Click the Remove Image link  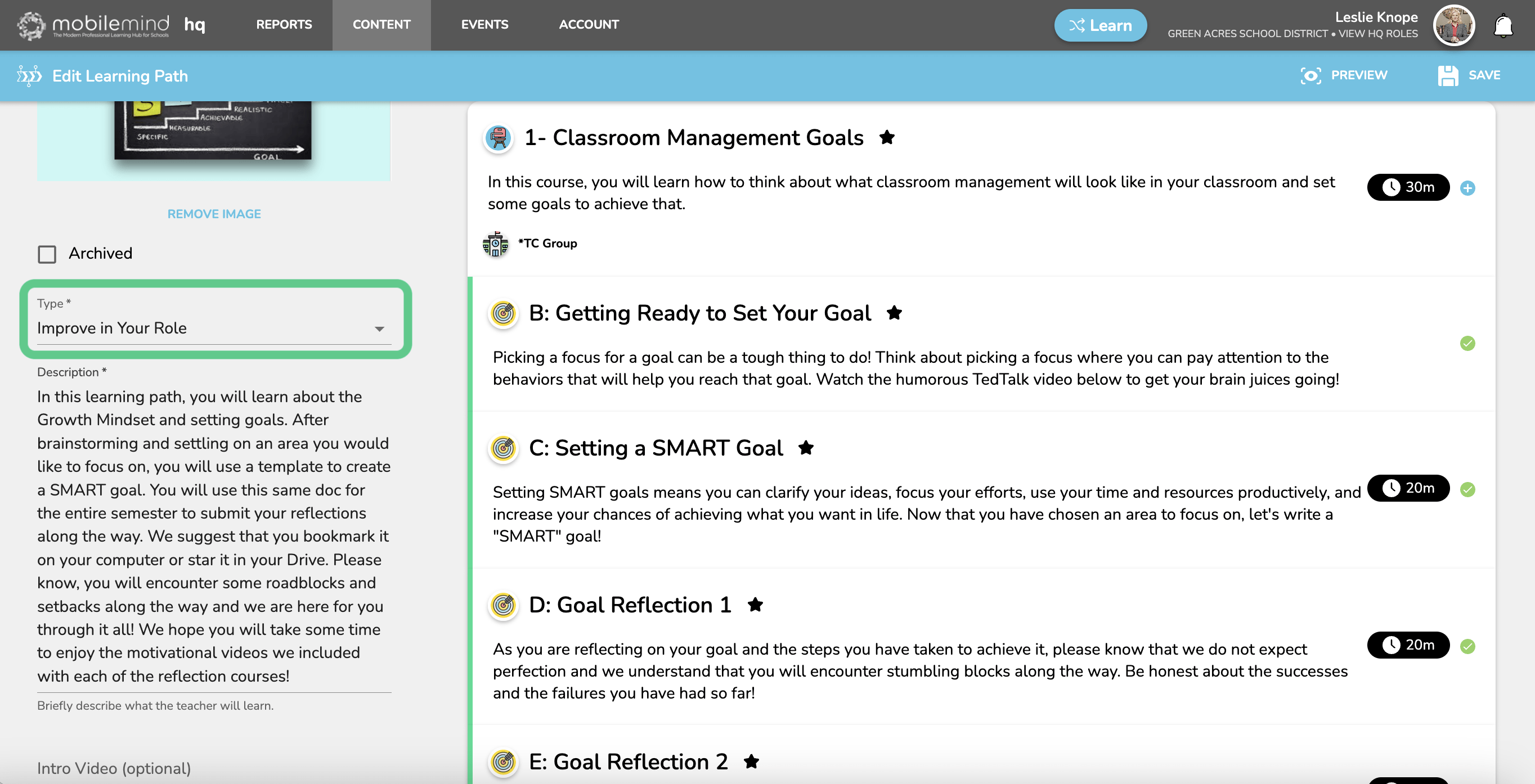tap(214, 214)
